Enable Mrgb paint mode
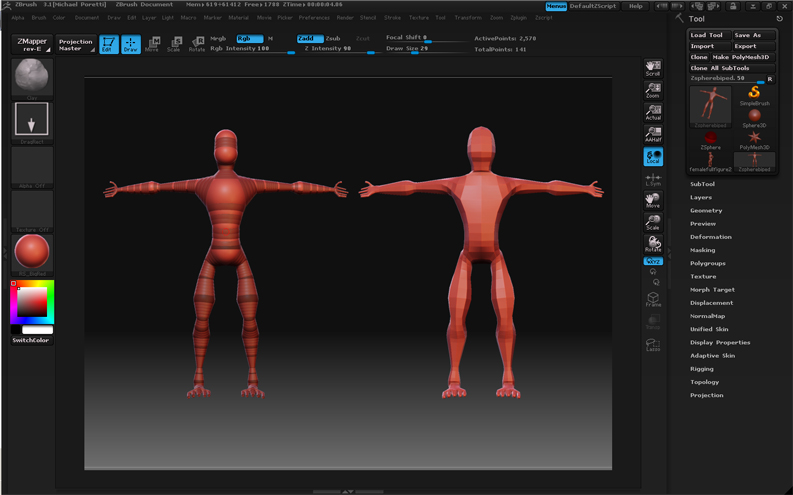 [x=218, y=38]
